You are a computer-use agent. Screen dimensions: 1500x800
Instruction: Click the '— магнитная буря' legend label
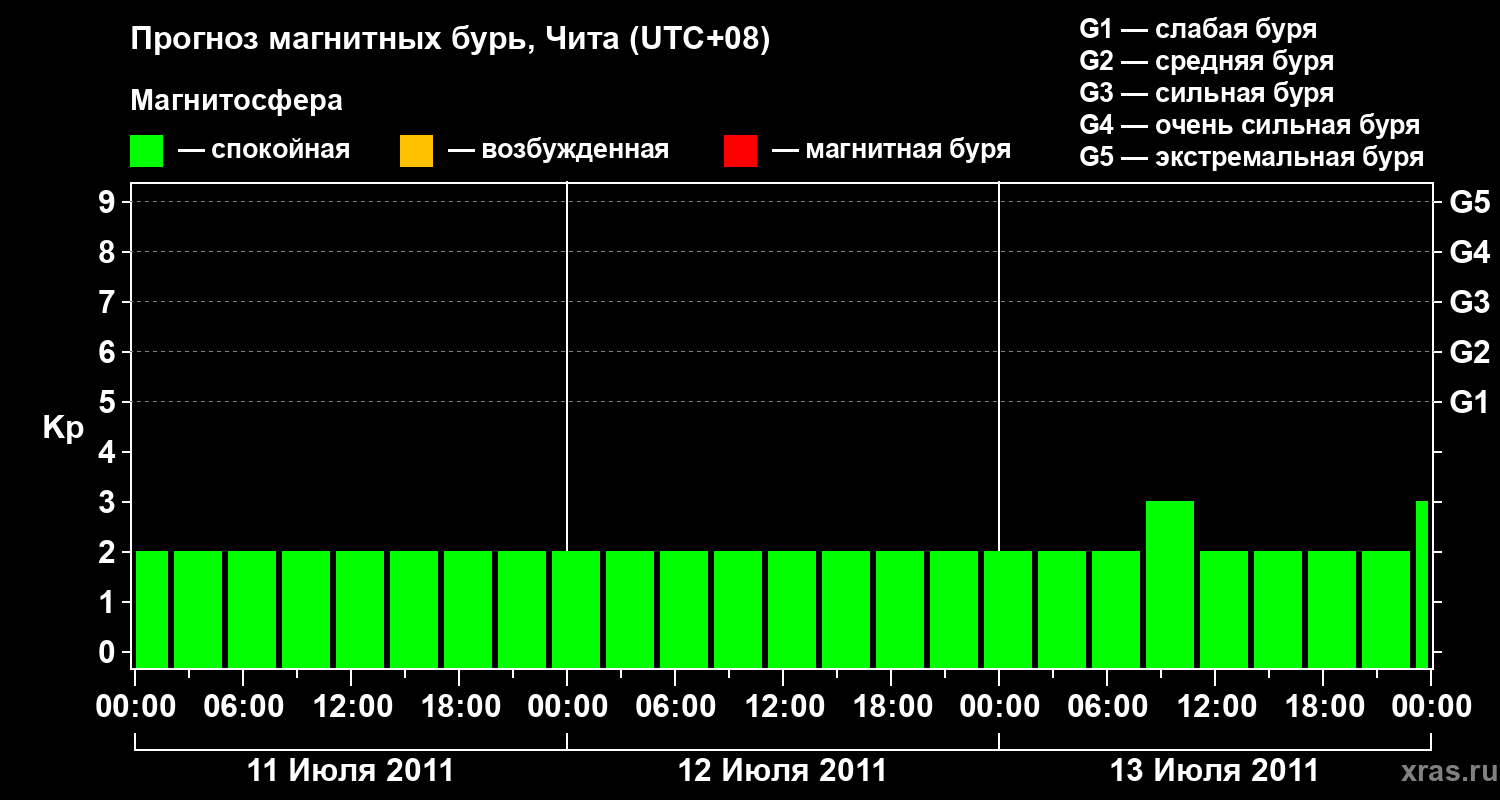[891, 151]
